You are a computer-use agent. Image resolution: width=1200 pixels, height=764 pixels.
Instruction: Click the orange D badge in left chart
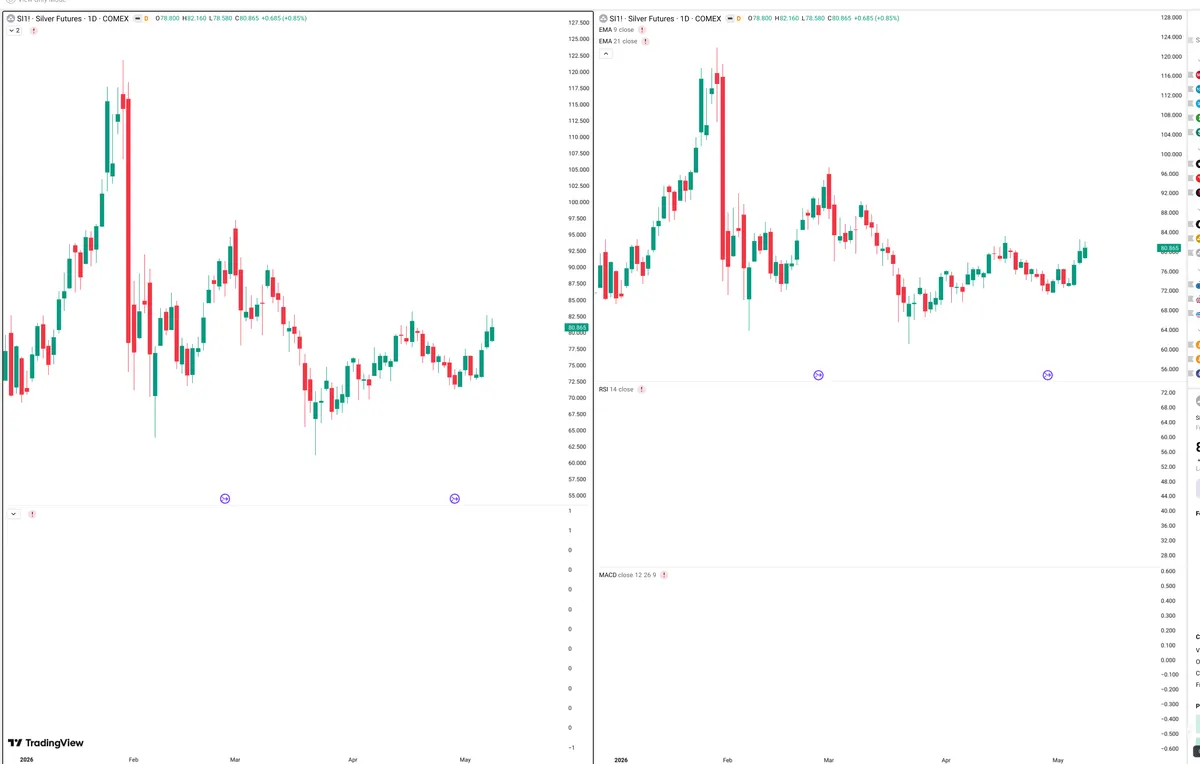145,18
